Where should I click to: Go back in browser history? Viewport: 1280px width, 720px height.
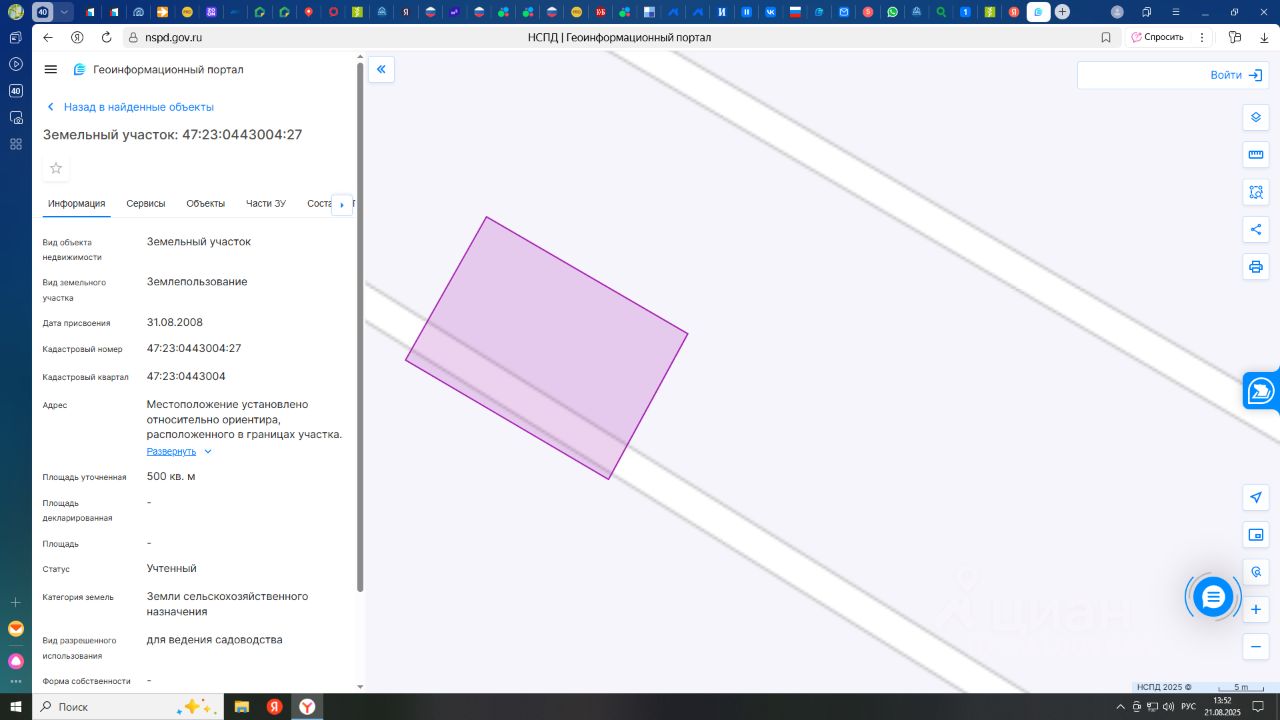pos(48,37)
